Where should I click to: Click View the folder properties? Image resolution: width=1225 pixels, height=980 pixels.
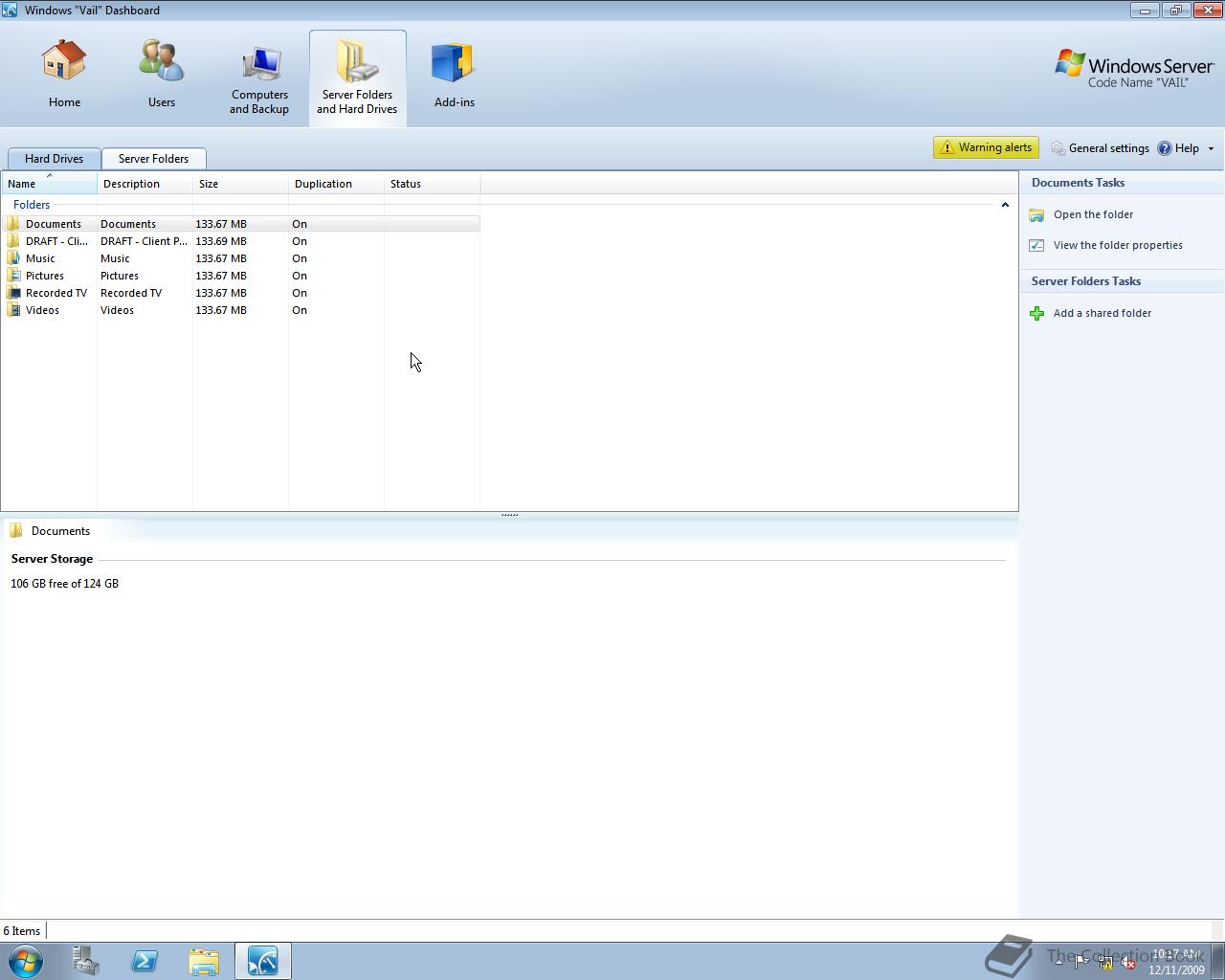click(x=1118, y=245)
